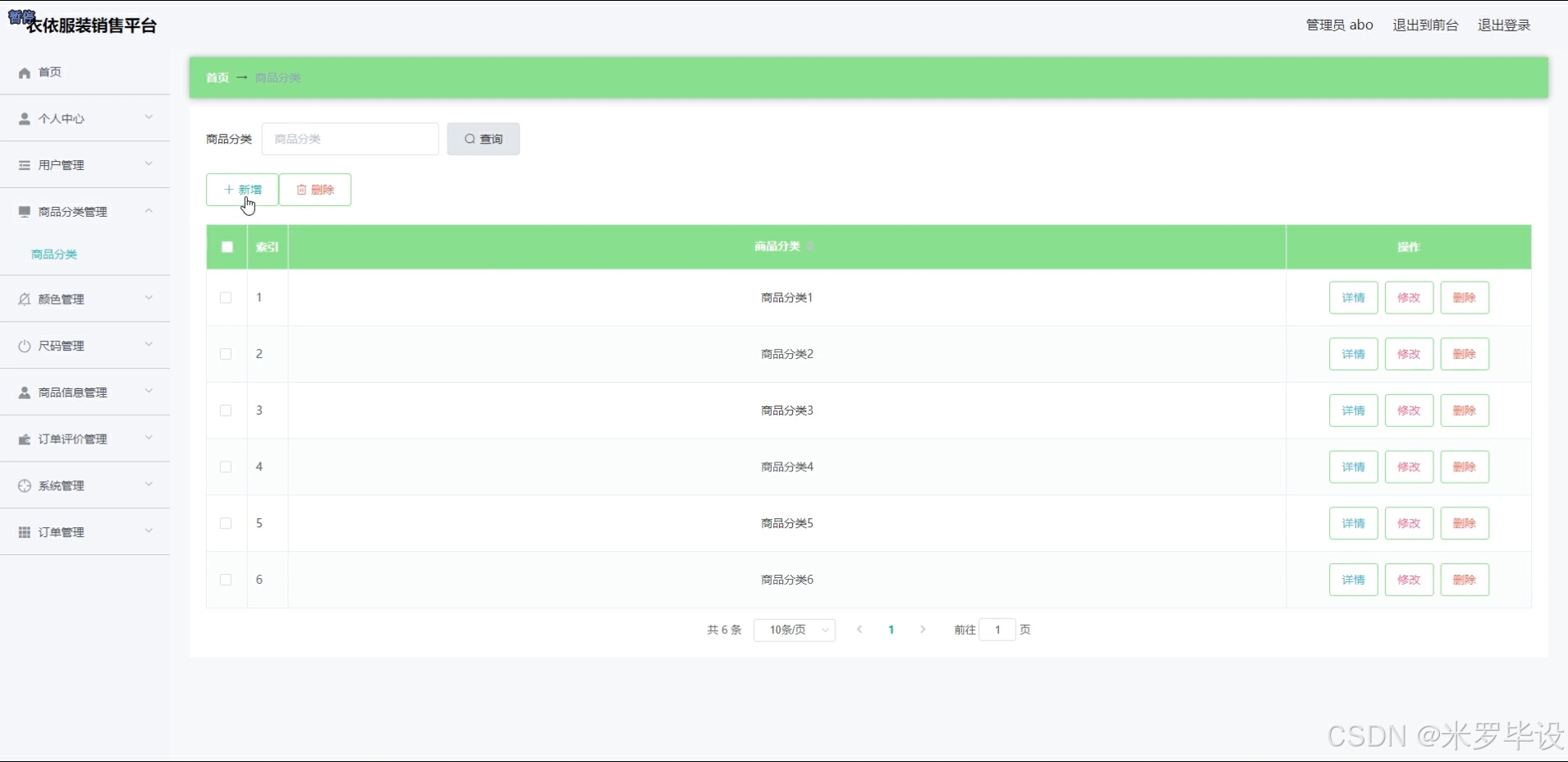Screen dimensions: 1568x762
Task: Click 首页 in the breadcrumb bar
Action: click(x=218, y=78)
